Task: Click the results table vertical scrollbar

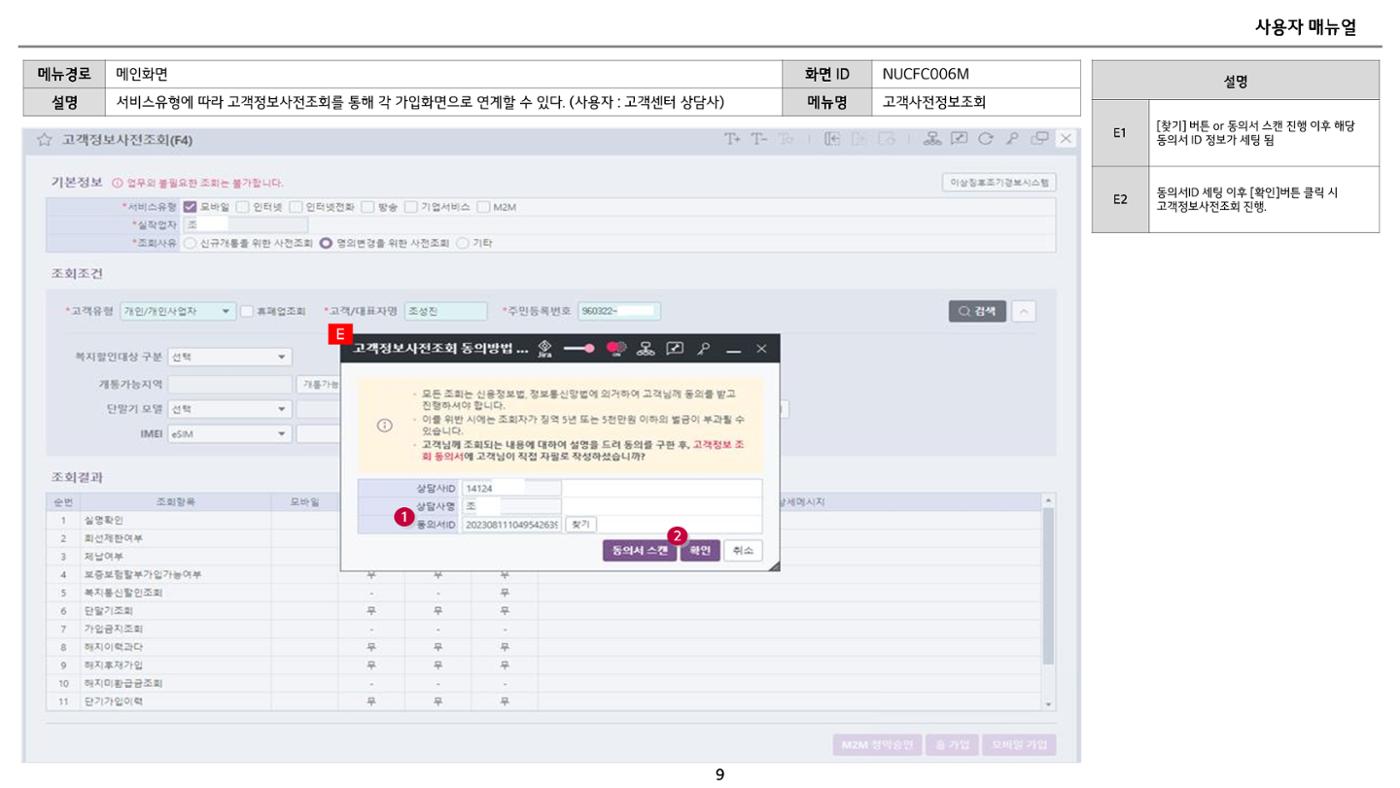Action: tap(1048, 602)
